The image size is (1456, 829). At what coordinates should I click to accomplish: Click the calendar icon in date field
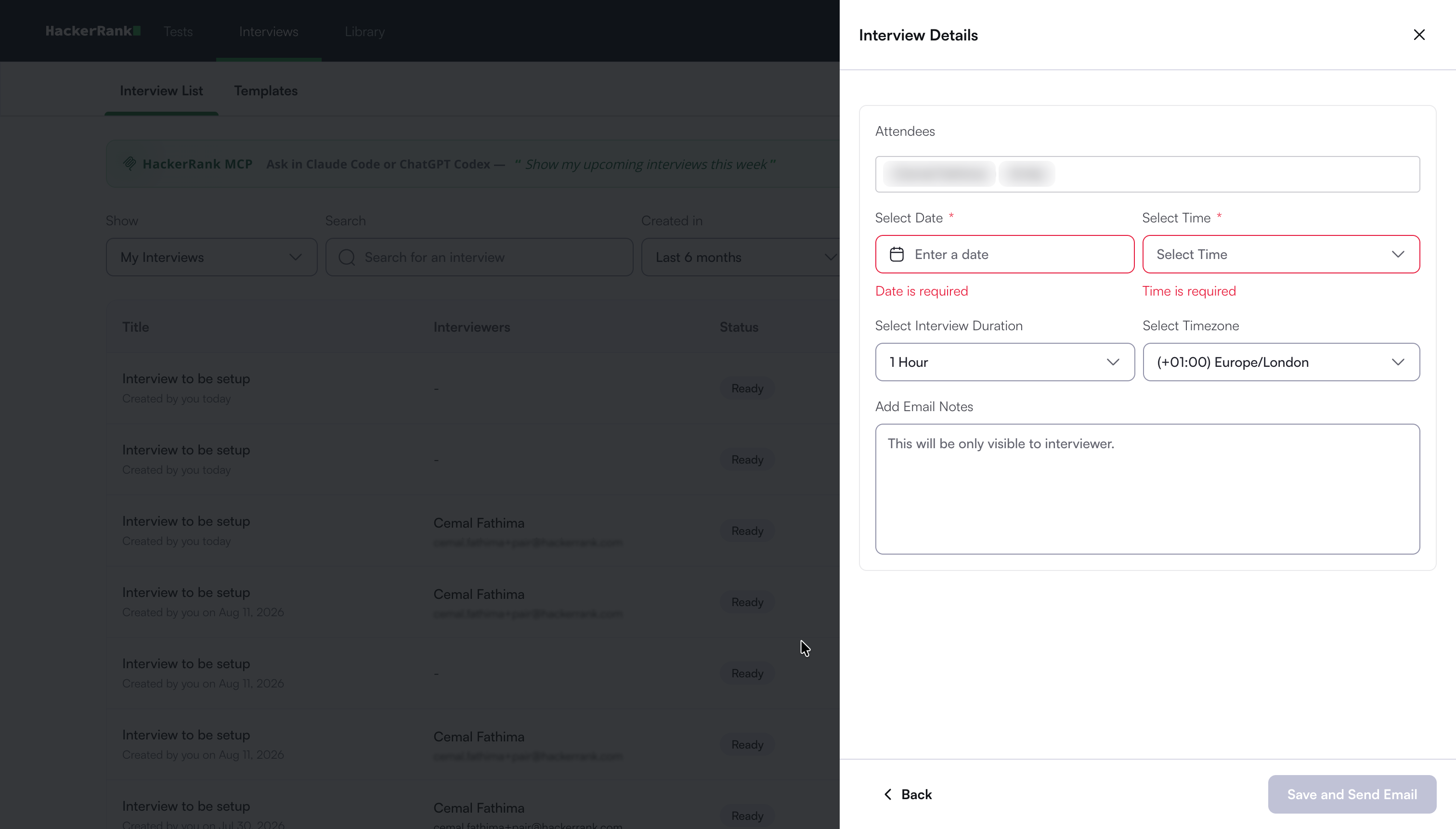pos(897,255)
